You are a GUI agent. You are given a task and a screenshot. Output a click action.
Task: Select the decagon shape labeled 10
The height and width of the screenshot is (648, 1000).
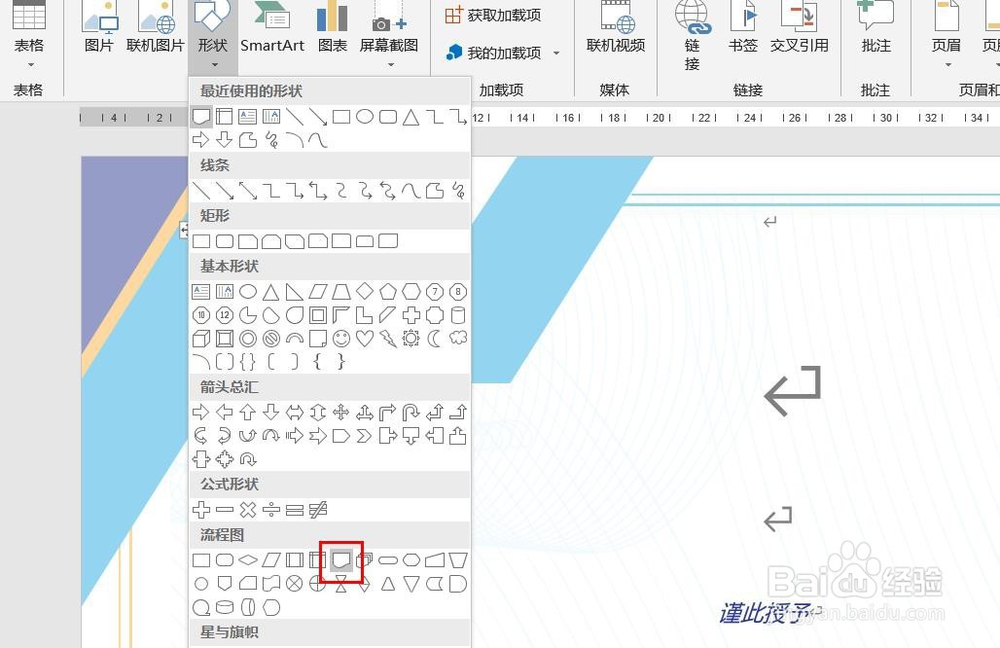pyautogui.click(x=201, y=315)
